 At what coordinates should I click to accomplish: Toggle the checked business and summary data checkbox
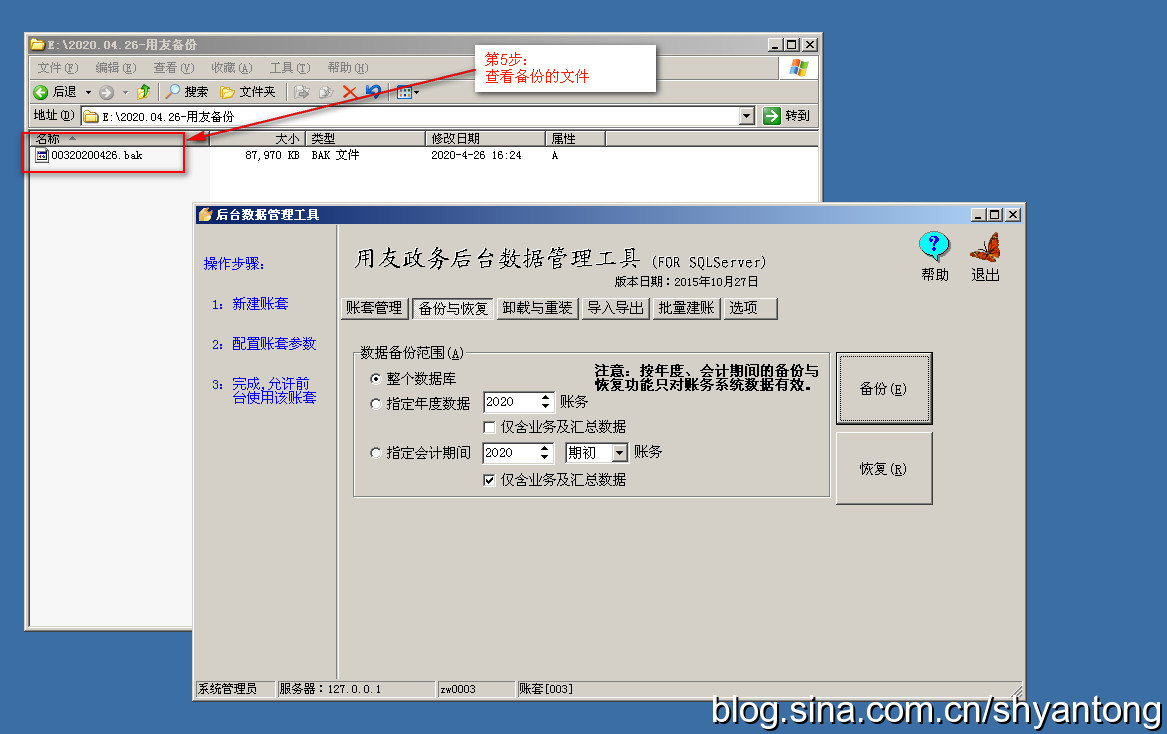click(x=489, y=480)
